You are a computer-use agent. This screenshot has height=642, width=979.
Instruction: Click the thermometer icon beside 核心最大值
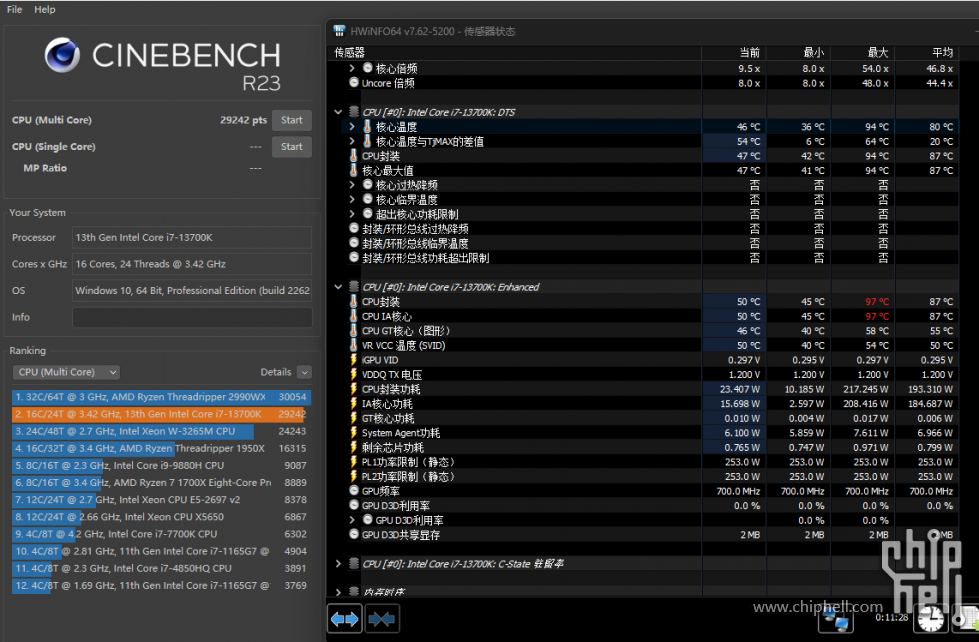tap(353, 170)
